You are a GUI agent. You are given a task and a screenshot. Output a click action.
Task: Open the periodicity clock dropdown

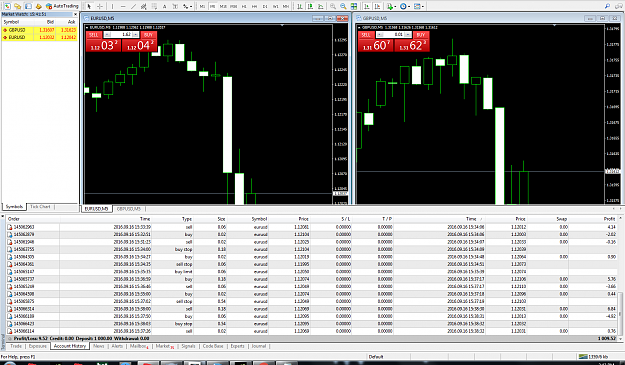pos(405,6)
